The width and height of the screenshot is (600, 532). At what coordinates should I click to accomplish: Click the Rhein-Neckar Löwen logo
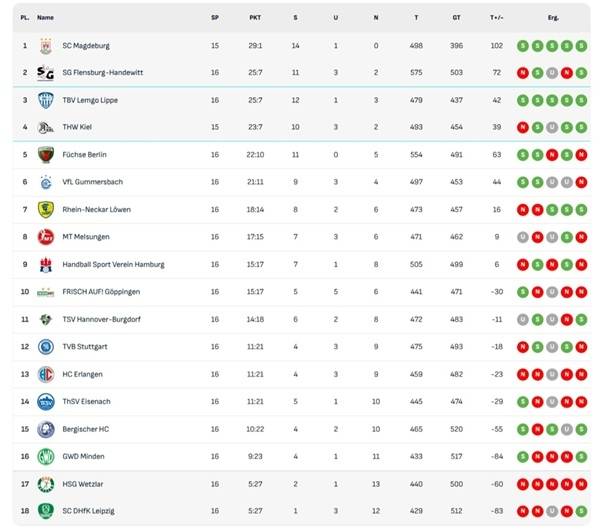[45, 209]
